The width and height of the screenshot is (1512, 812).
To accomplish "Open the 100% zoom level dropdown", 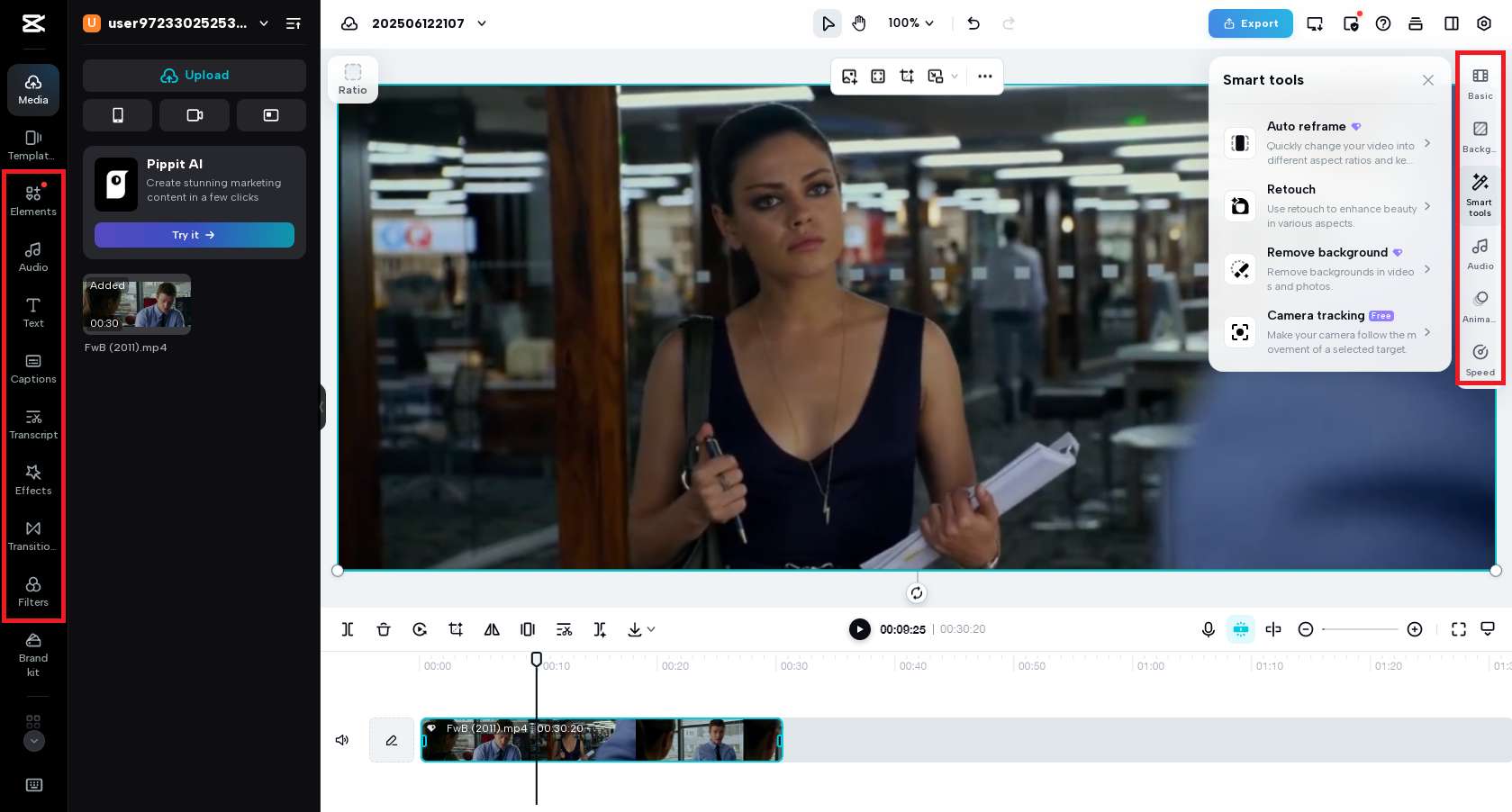I will pos(911,23).
